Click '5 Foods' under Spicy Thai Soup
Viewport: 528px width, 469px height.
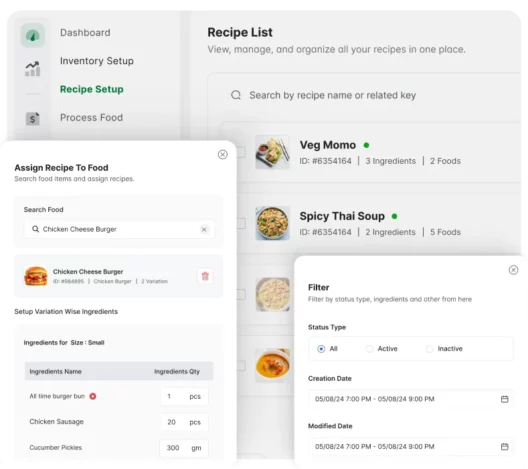(x=445, y=232)
